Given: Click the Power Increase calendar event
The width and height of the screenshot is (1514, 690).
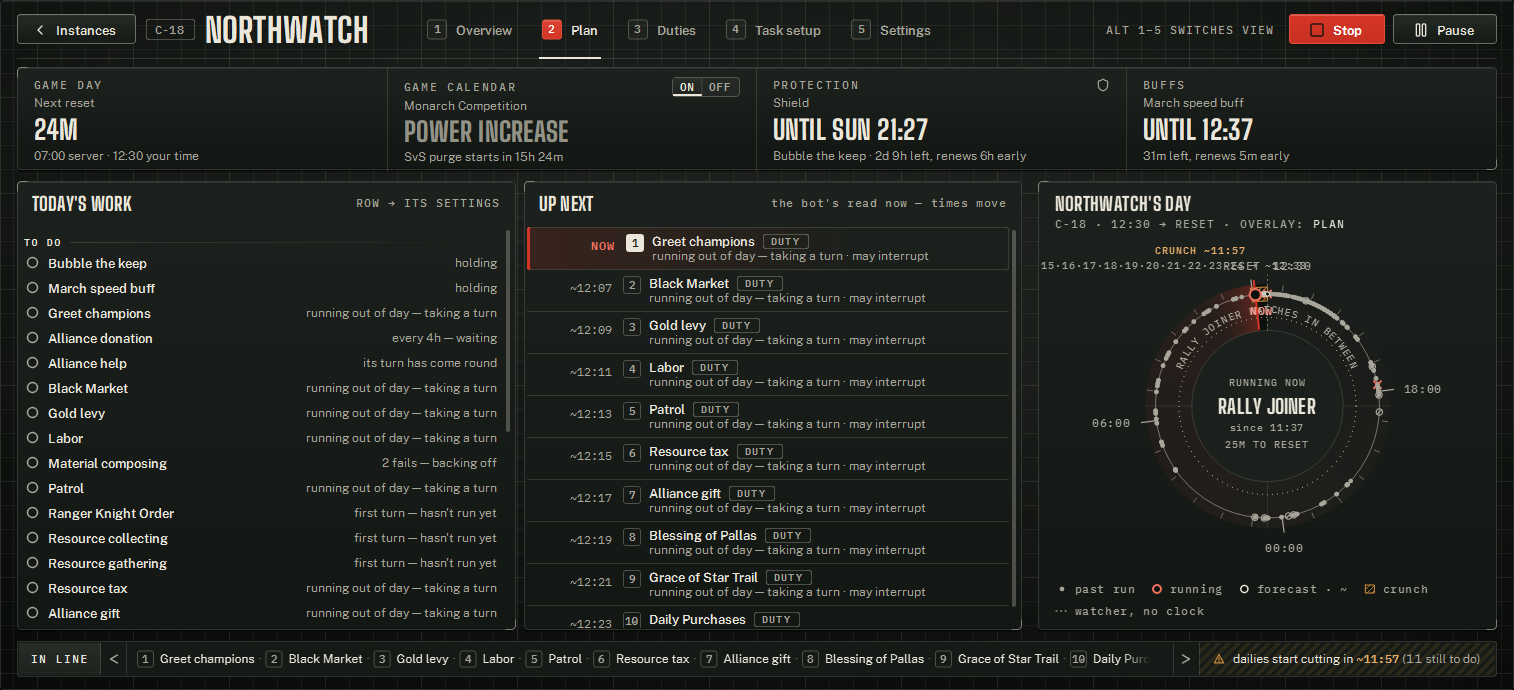Looking at the screenshot, I should 486,132.
